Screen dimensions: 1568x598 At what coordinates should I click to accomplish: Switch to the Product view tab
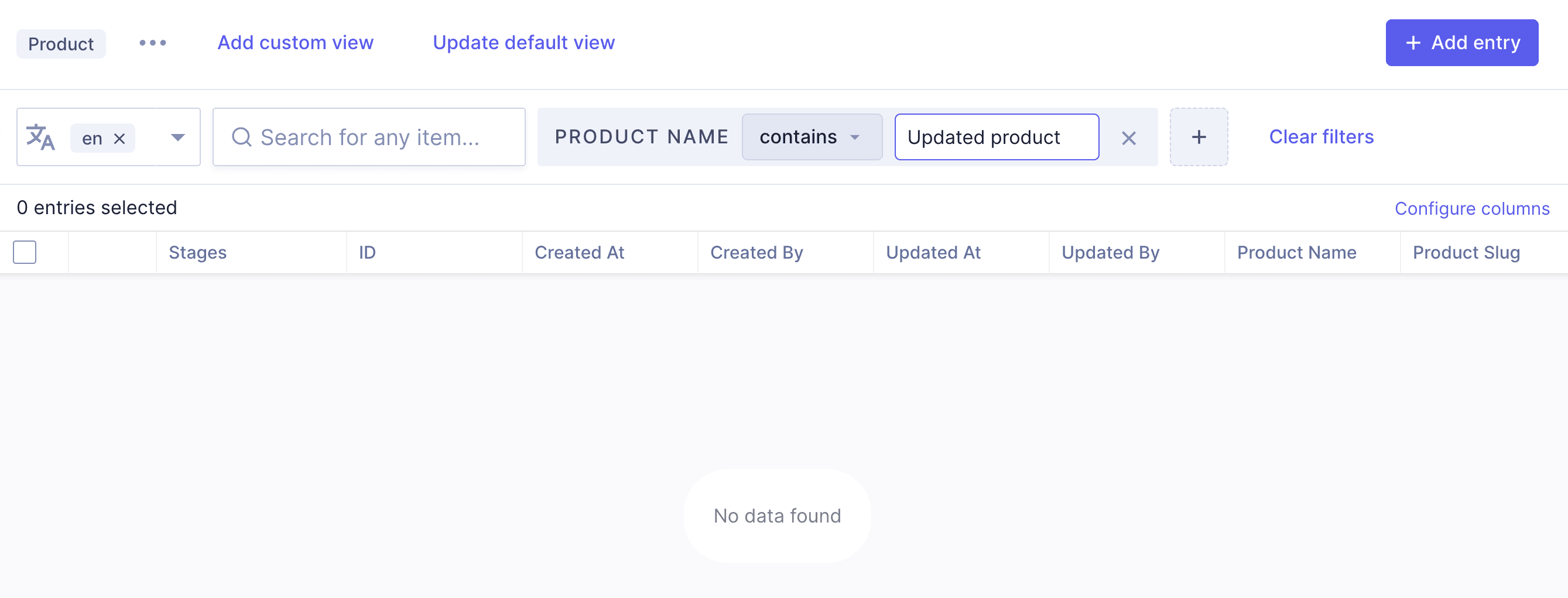61,43
